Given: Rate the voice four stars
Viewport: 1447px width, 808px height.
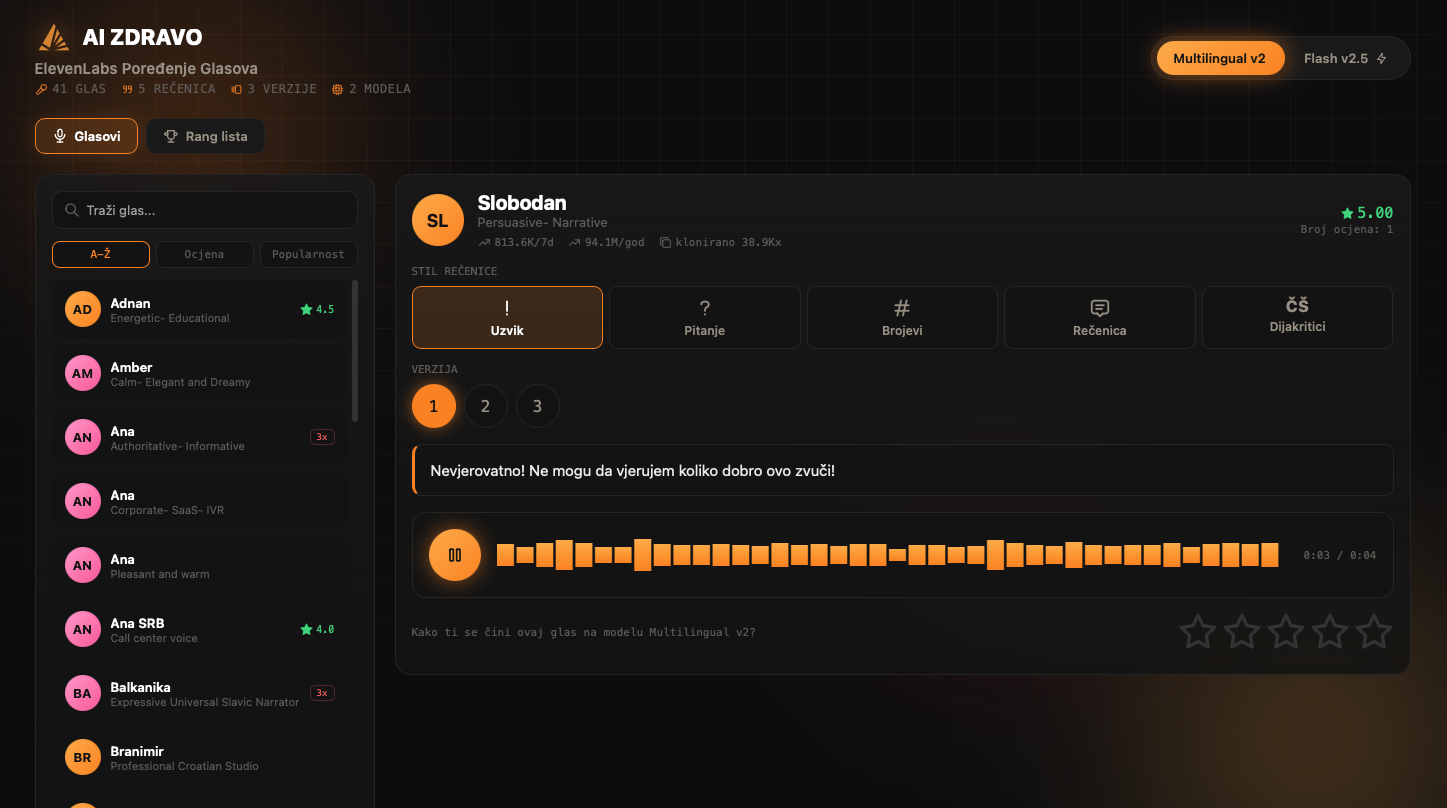Looking at the screenshot, I should (x=1330, y=632).
